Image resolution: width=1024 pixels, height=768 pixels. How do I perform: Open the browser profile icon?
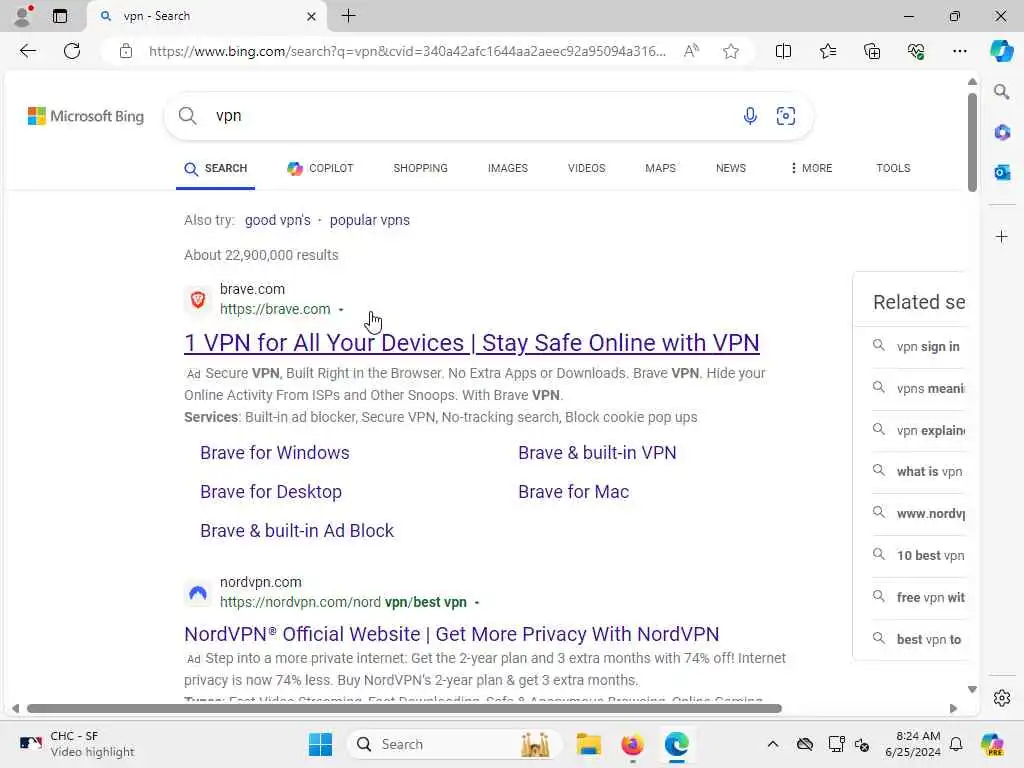23,16
